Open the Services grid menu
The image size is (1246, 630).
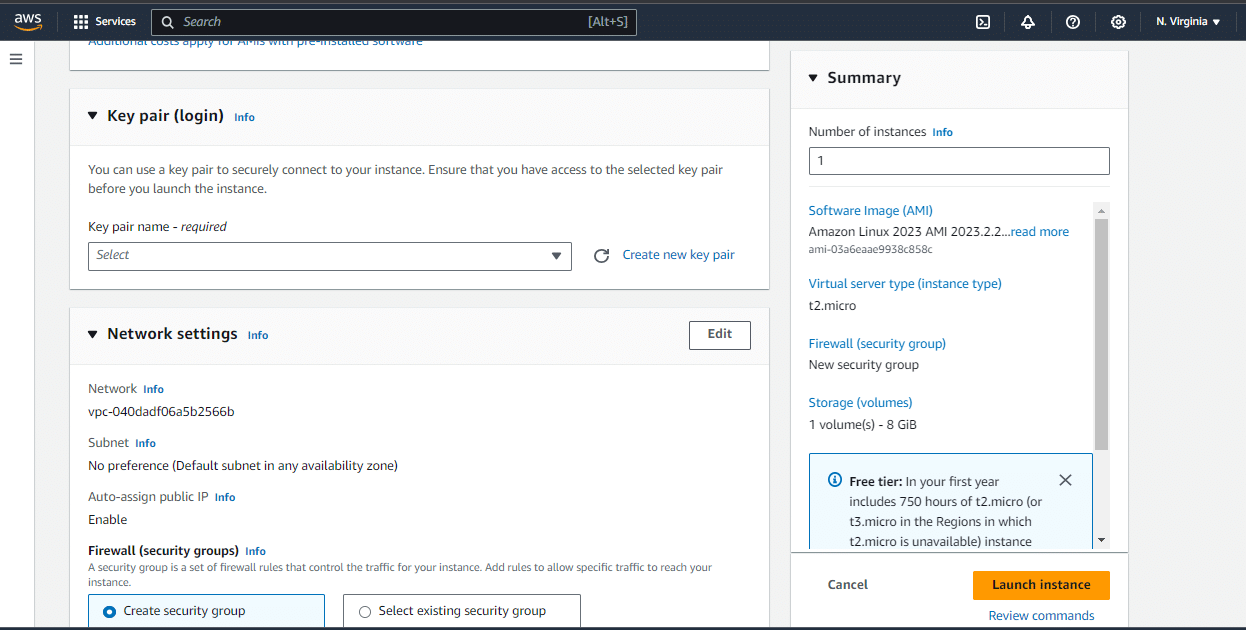[104, 21]
